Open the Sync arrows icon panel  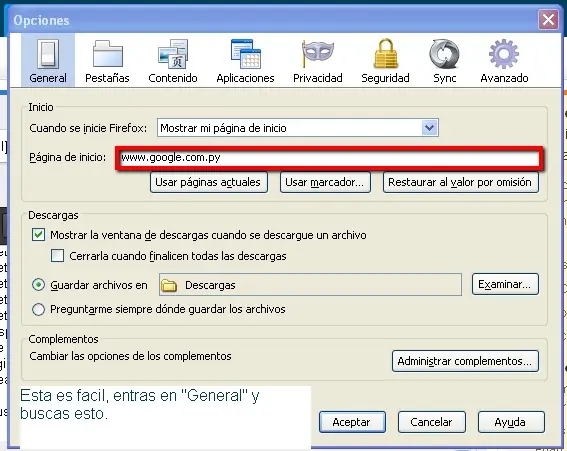point(444,60)
